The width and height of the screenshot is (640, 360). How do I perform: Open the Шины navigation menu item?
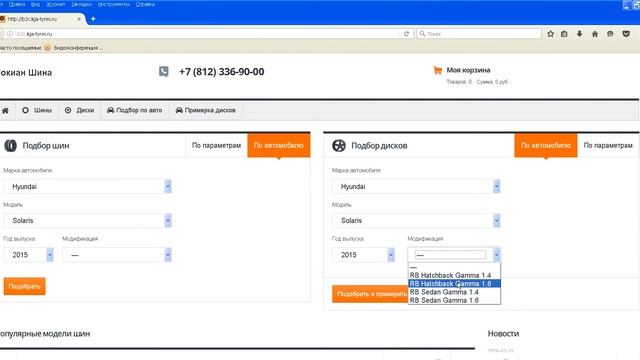(37, 110)
